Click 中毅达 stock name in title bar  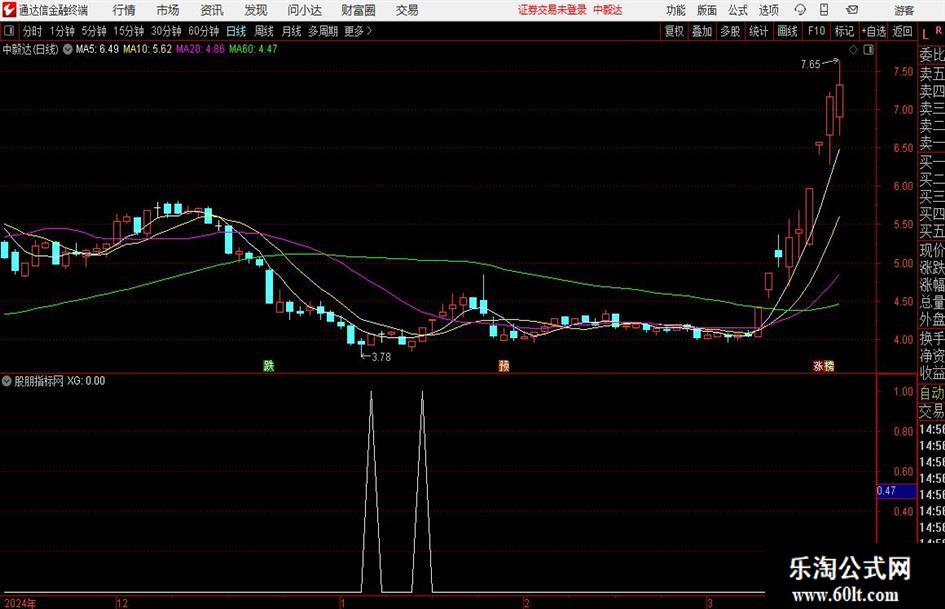click(x=608, y=10)
